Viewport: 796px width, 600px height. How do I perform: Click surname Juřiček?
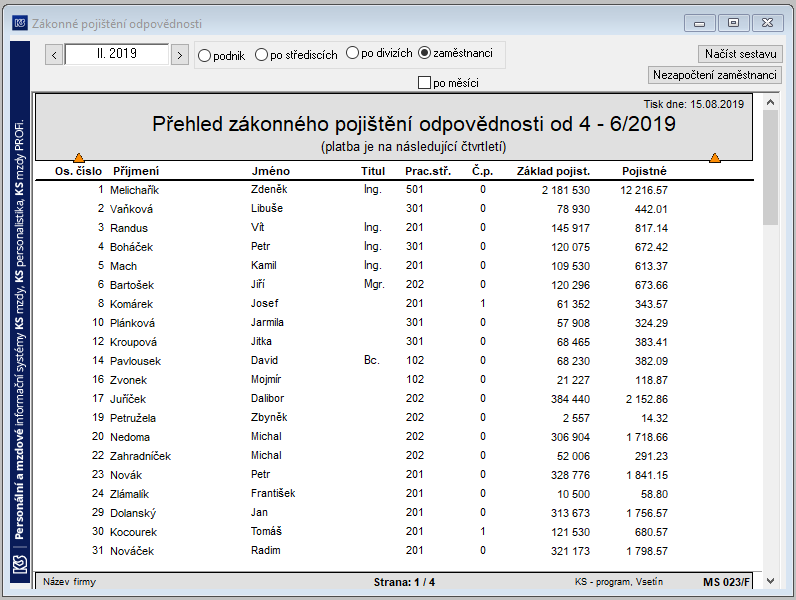coord(128,399)
